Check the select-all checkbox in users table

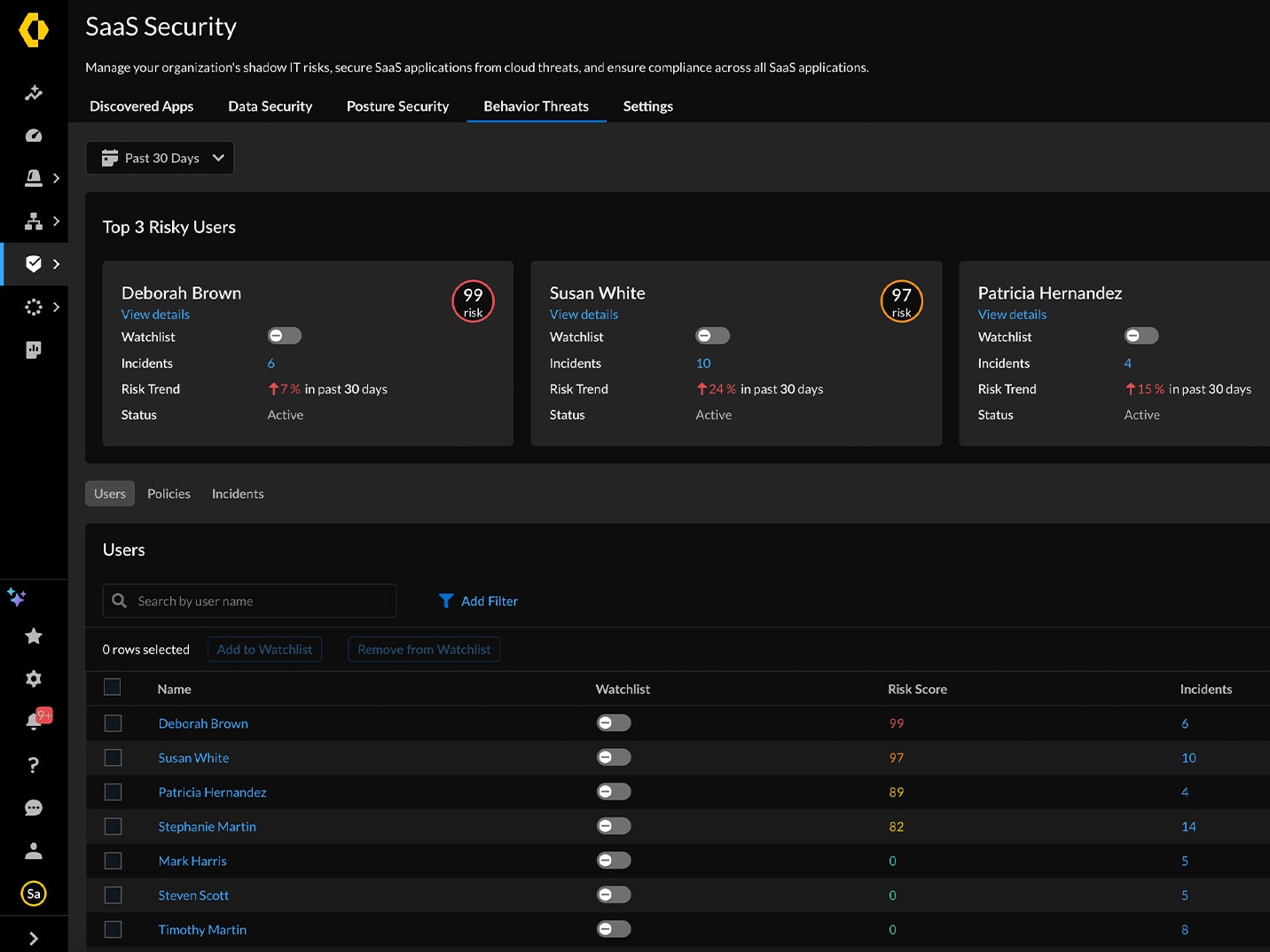[x=112, y=687]
